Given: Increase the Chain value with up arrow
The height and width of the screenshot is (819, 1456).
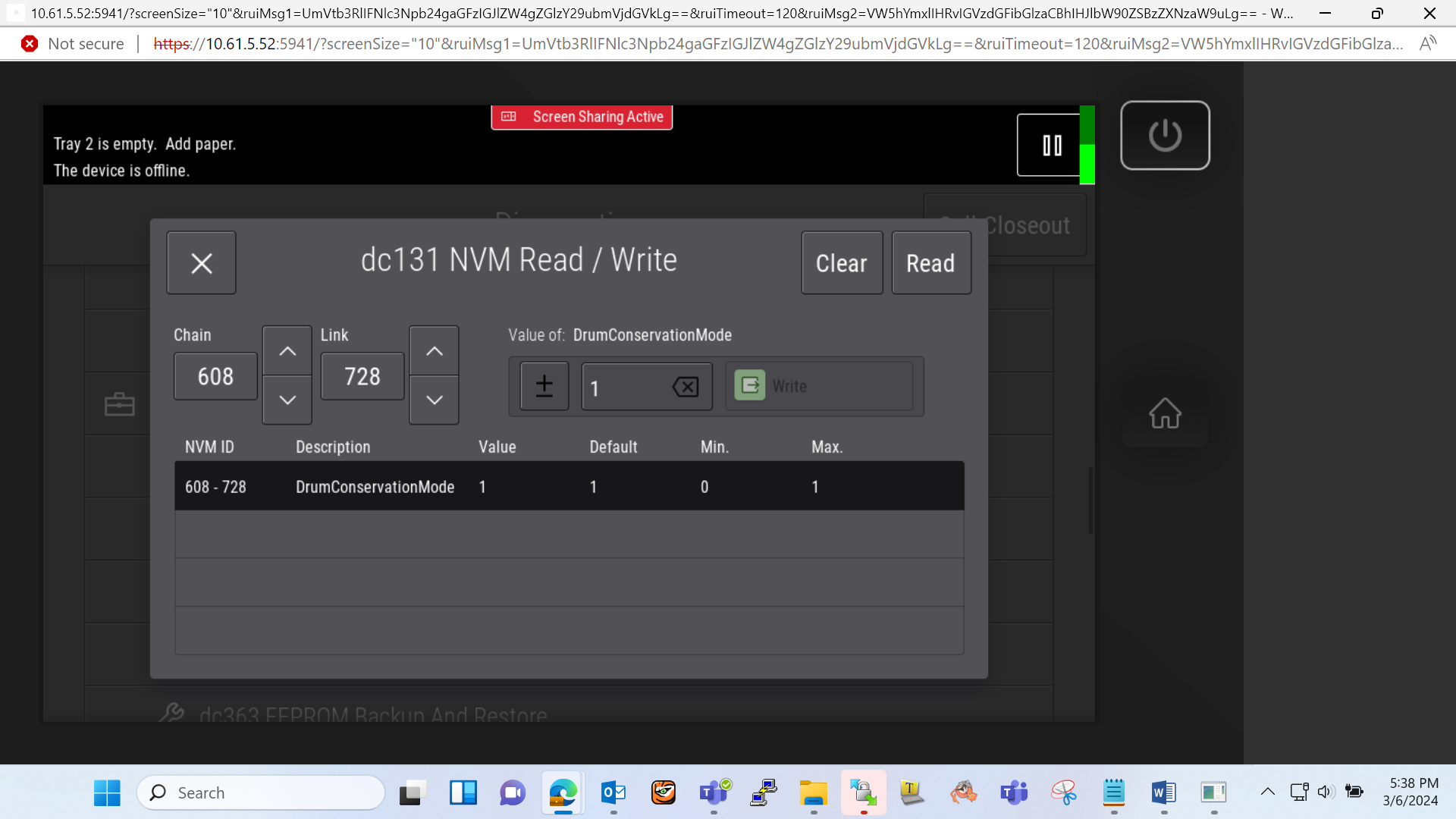Looking at the screenshot, I should [x=287, y=350].
